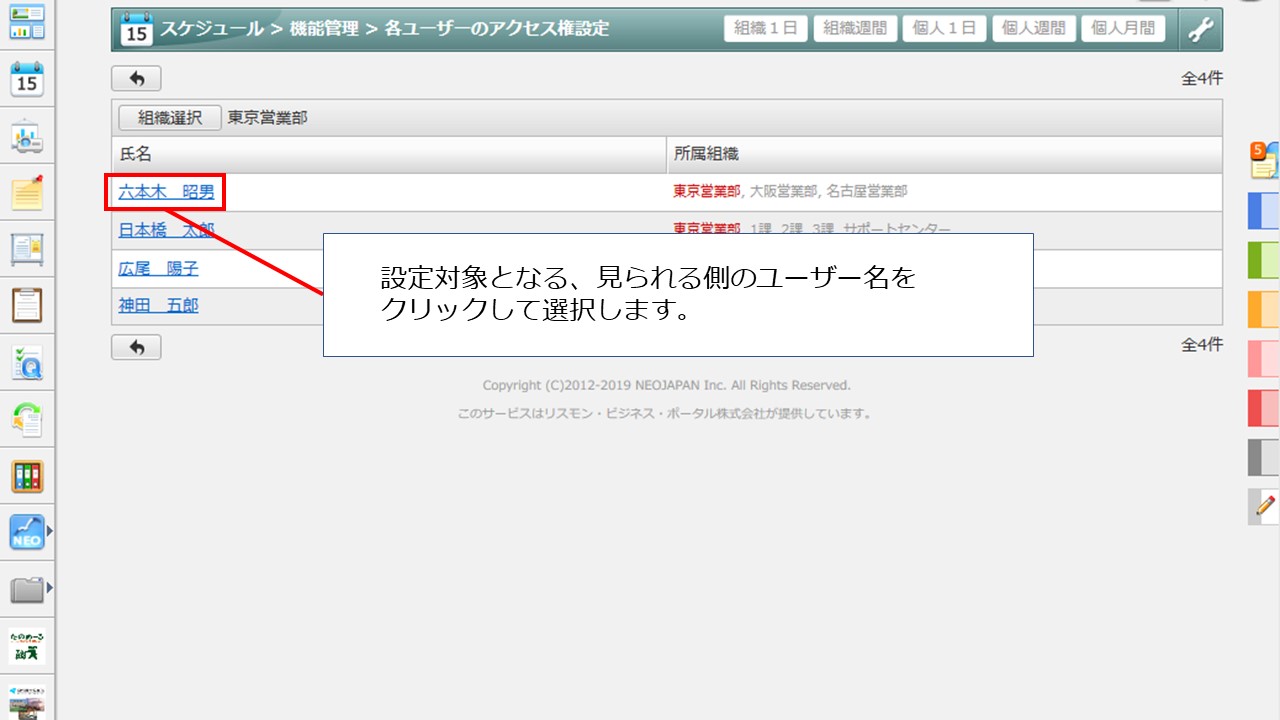Viewport: 1280px width, 720px height.
Task: Switch to the 組織週間 view
Action: coord(855,29)
